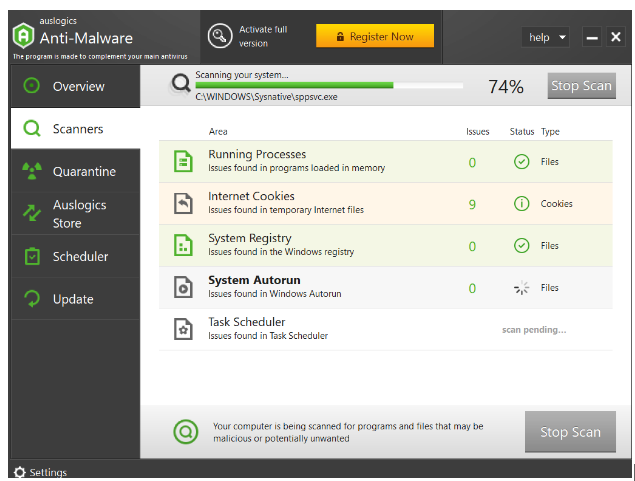This screenshot has width=635, height=481.
Task: Click the 74% progress value
Action: 505,86
